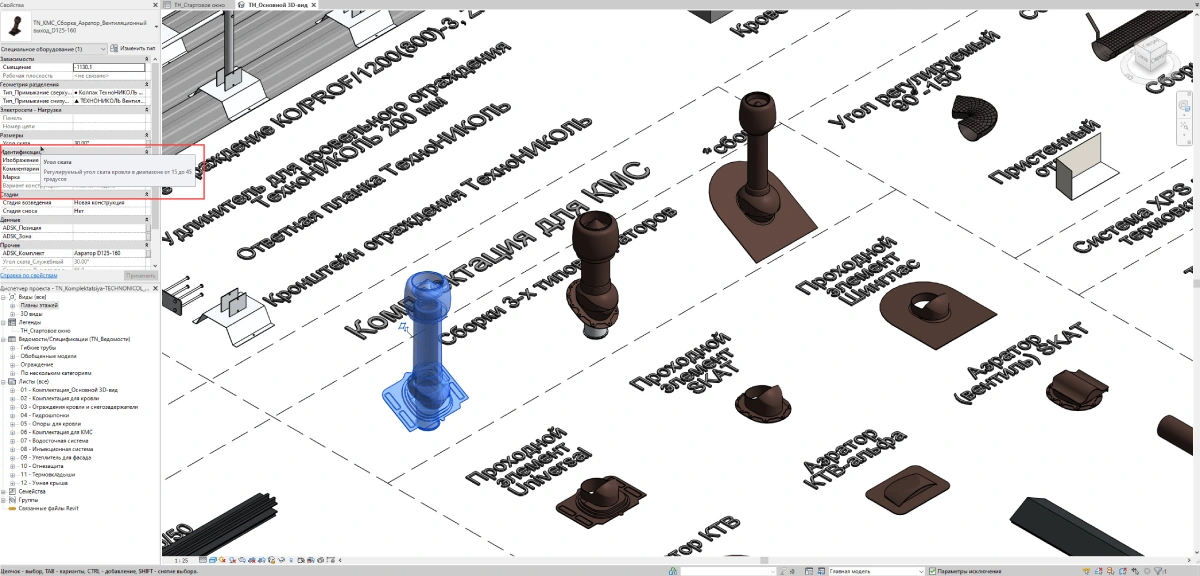The height and width of the screenshot is (576, 1200).
Task: Close the Свойства properties panel
Action: [153, 5]
